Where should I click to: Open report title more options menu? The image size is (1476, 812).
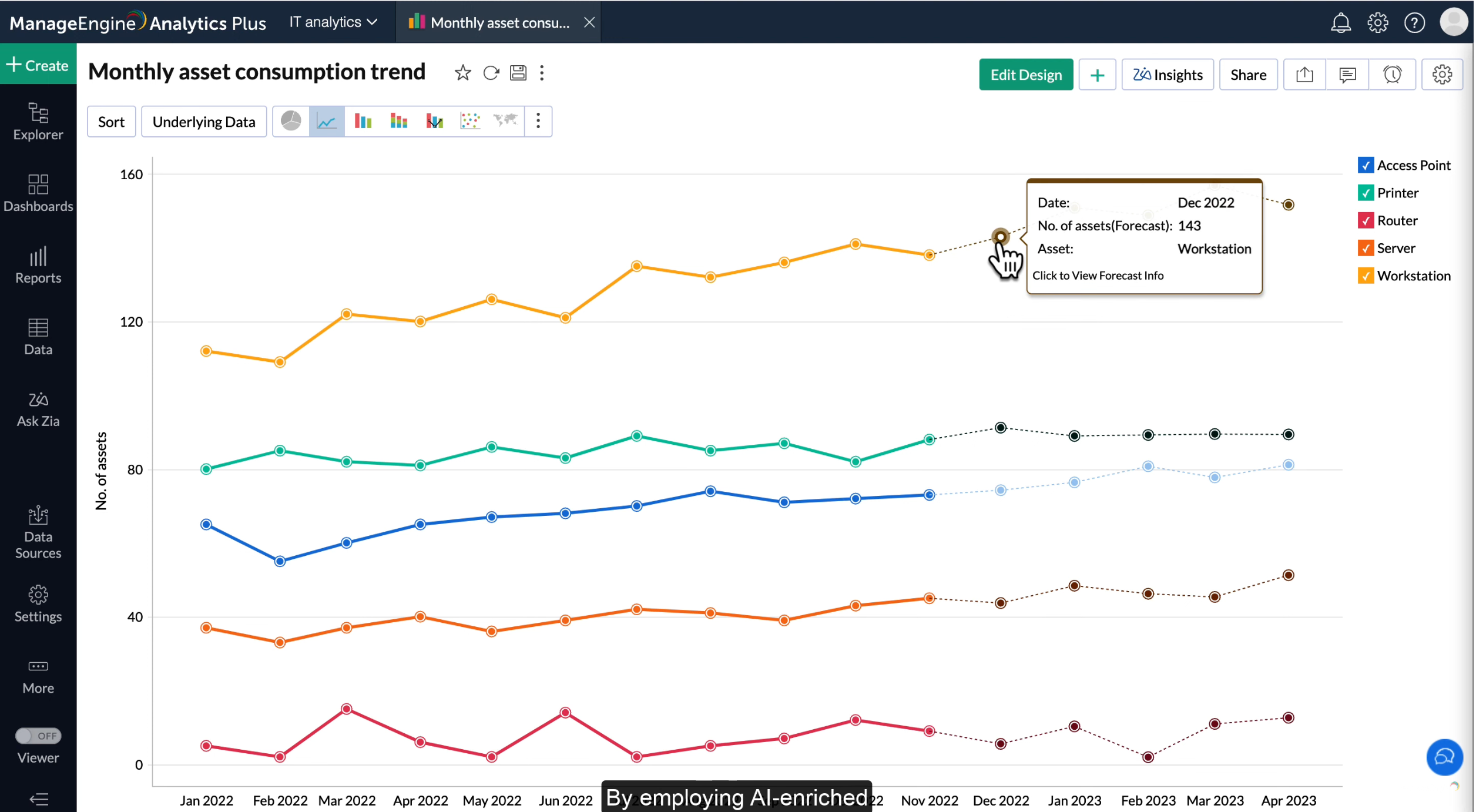point(542,73)
